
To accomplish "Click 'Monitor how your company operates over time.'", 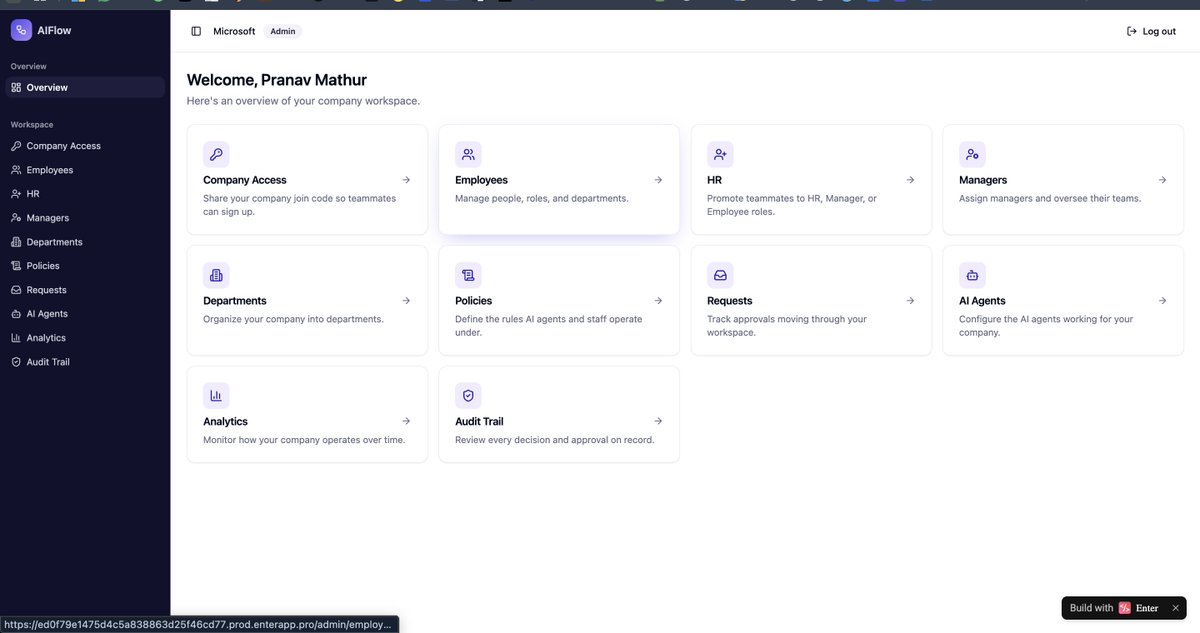I will (x=304, y=439).
